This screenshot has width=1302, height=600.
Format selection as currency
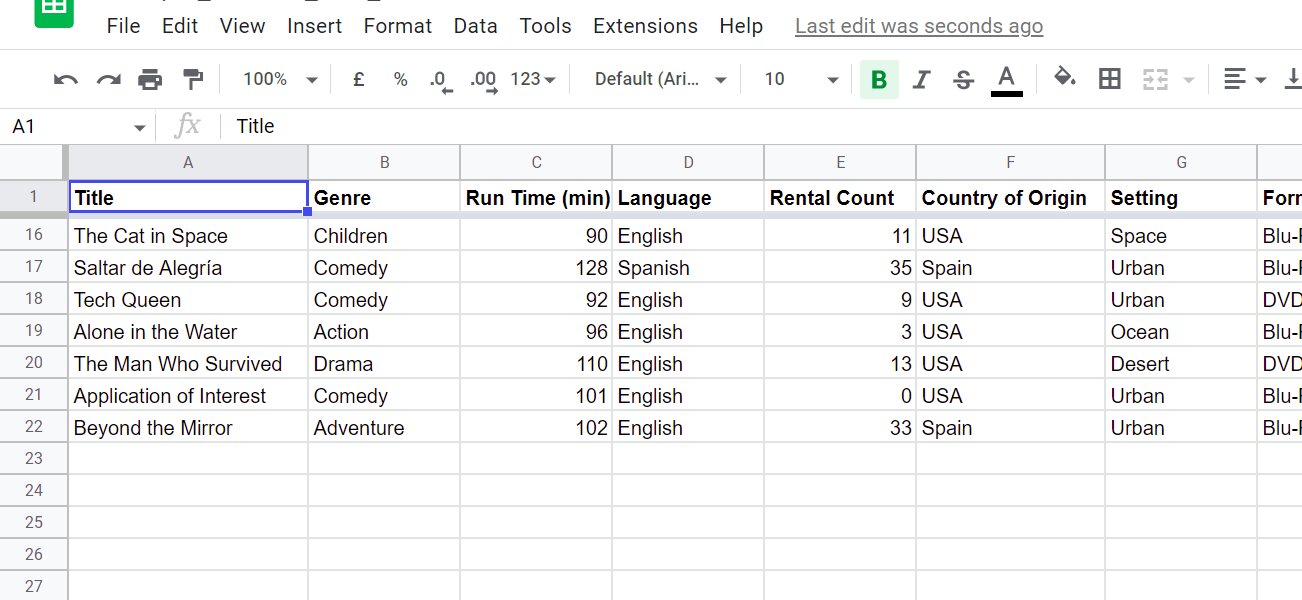pyautogui.click(x=357, y=78)
